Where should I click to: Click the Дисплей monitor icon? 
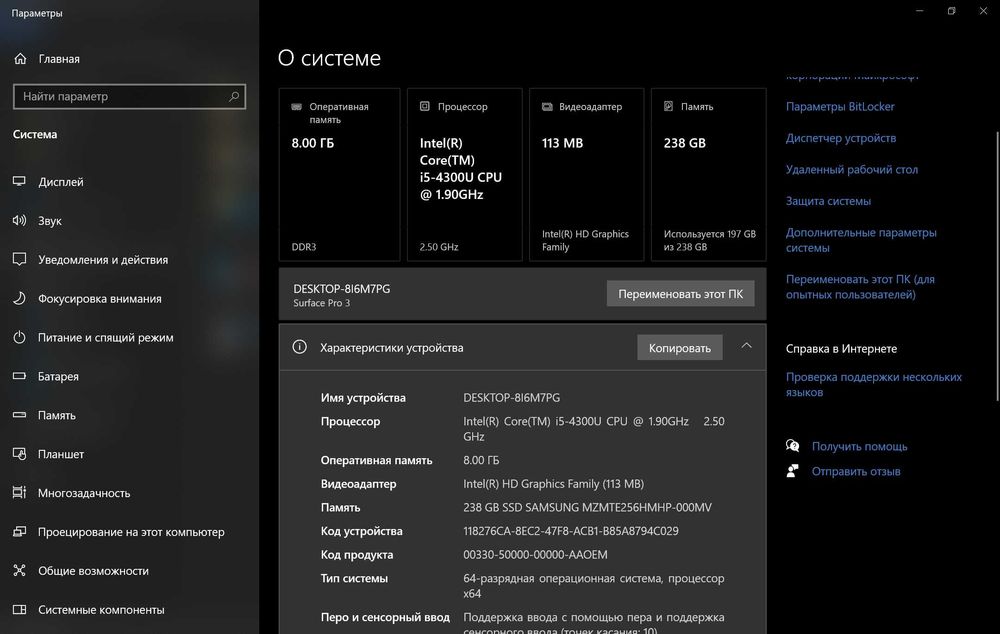pyautogui.click(x=20, y=181)
